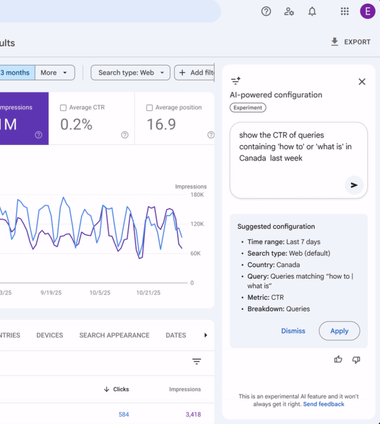This screenshot has width=380, height=424.
Task: Open the table filter rows icon
Action: tap(197, 361)
